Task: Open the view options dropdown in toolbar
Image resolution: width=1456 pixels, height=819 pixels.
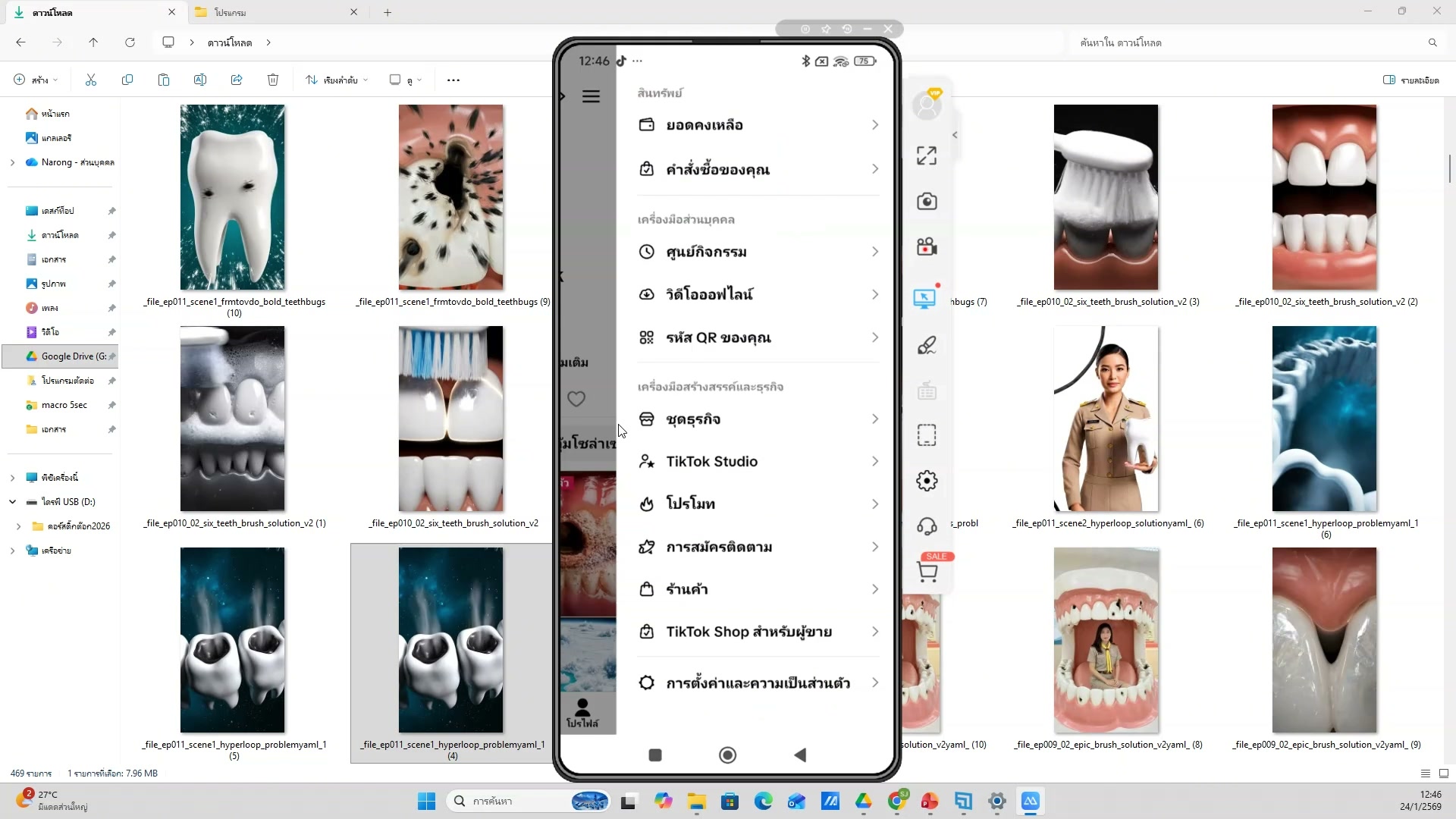Action: click(x=406, y=80)
